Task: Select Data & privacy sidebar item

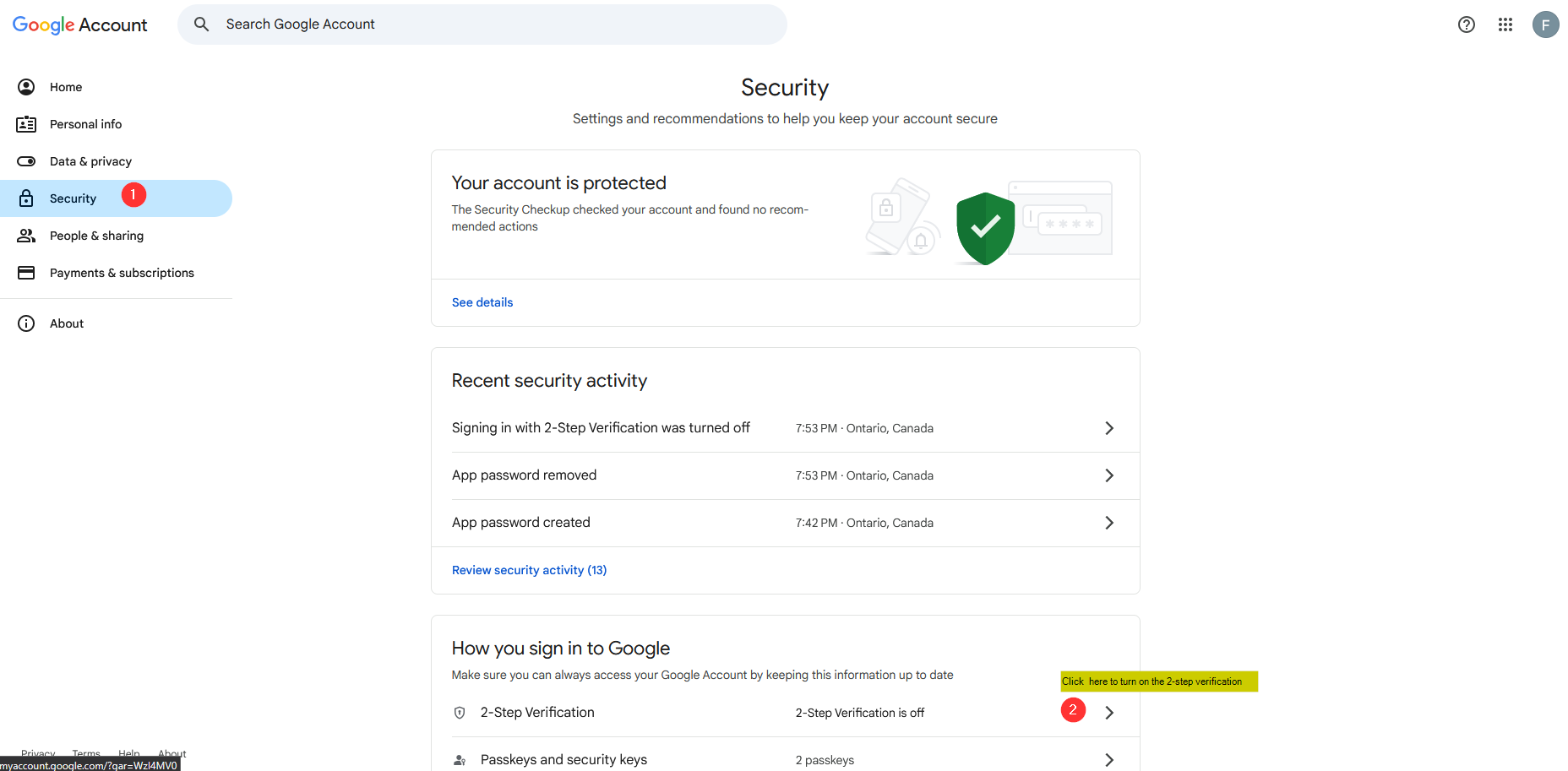Action: (90, 161)
